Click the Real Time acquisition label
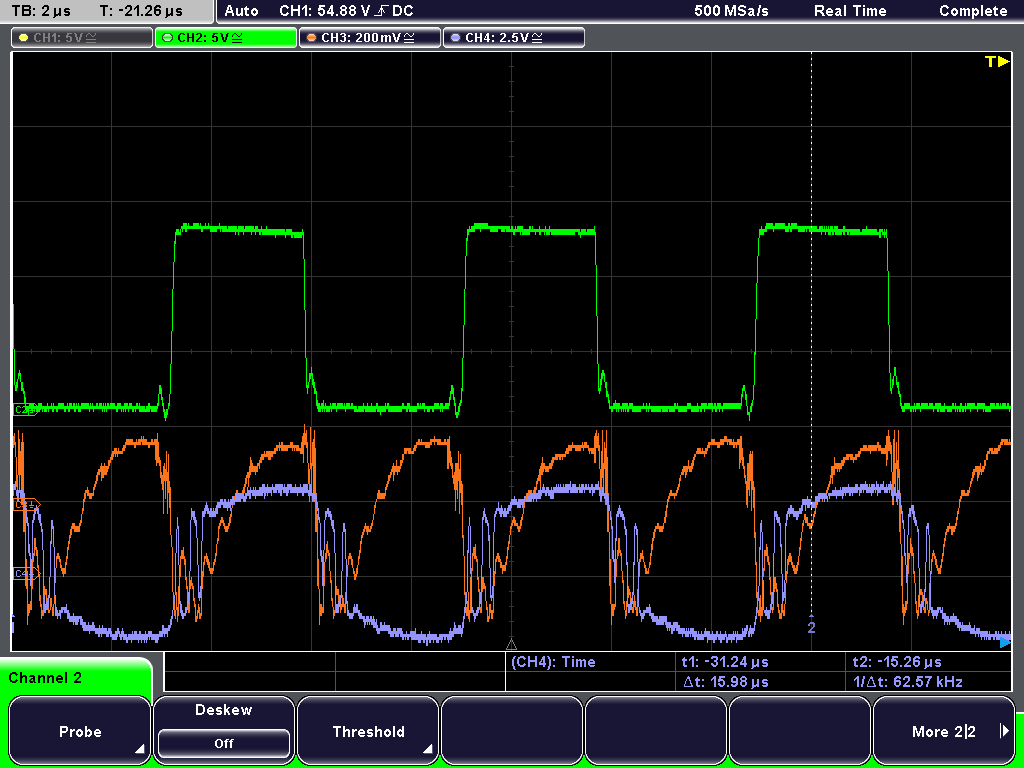Screen dimensions: 1024x768 coord(850,11)
